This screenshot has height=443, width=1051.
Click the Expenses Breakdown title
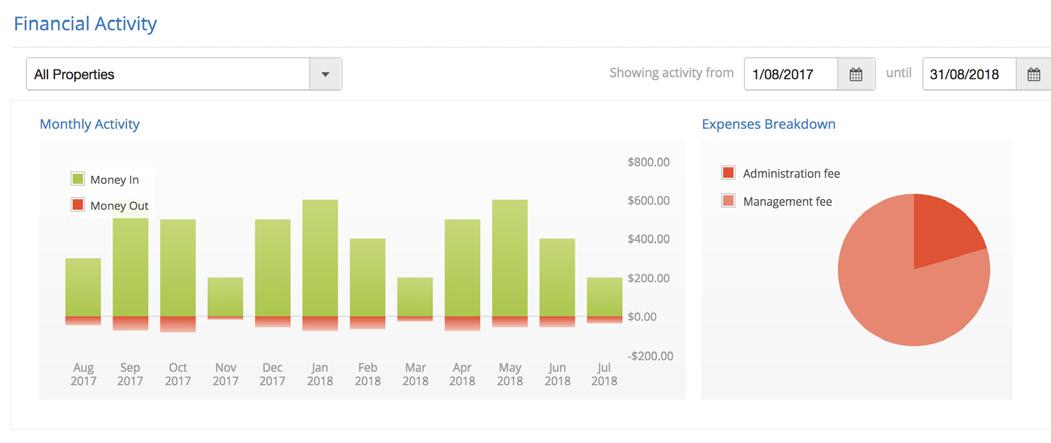click(768, 125)
